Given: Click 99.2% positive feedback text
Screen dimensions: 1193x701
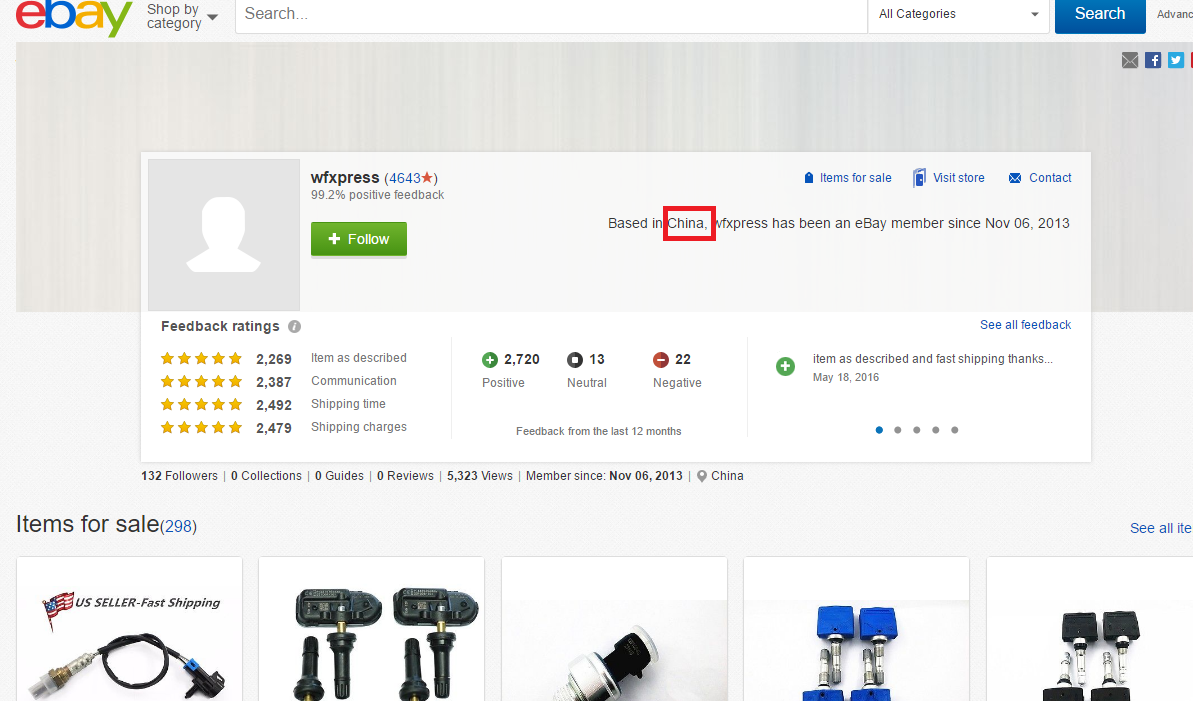Looking at the screenshot, I should tap(377, 195).
